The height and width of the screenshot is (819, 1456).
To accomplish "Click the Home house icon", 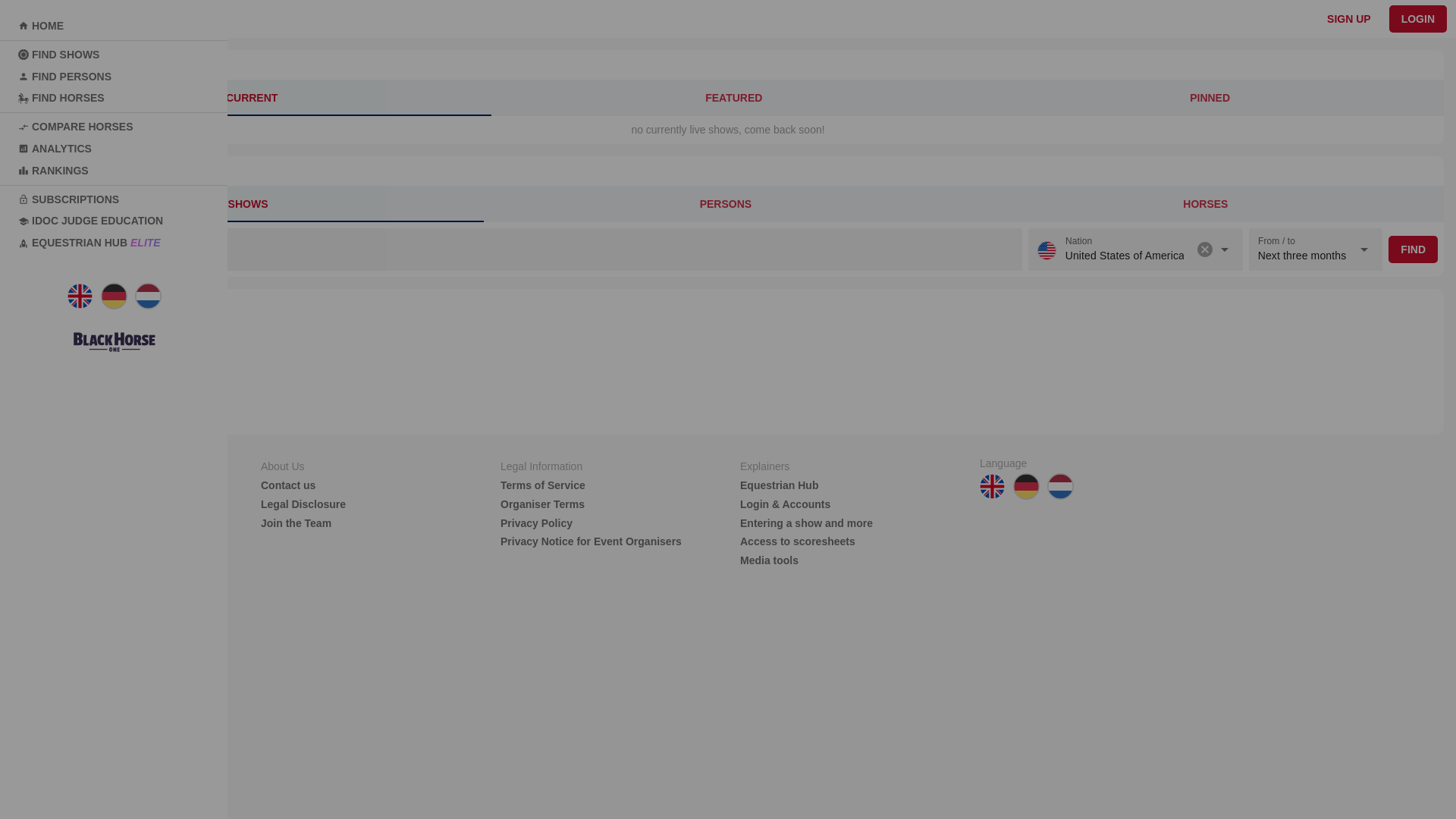I will tap(24, 26).
